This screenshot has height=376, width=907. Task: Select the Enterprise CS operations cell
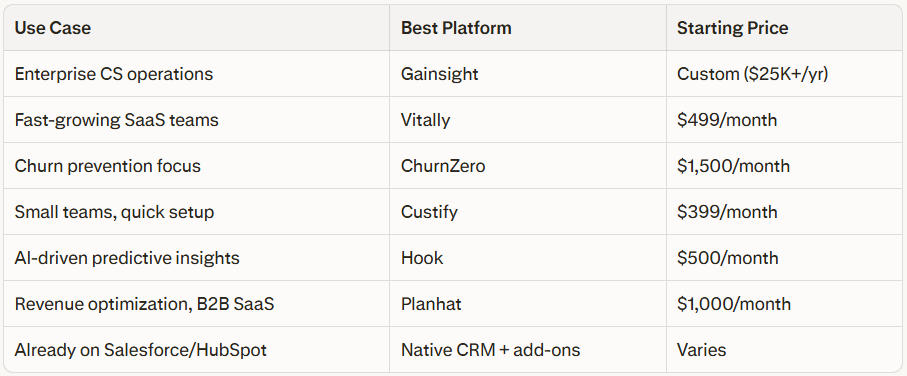click(x=196, y=73)
